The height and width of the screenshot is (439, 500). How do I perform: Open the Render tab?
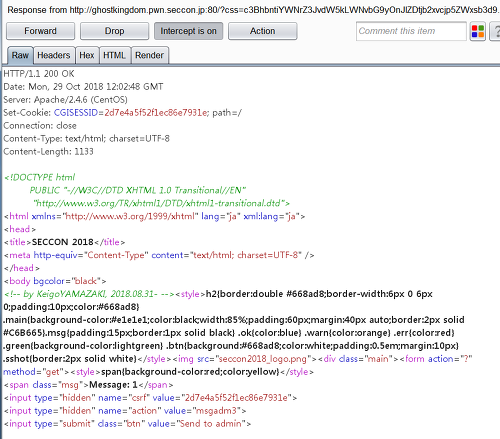[x=149, y=55]
